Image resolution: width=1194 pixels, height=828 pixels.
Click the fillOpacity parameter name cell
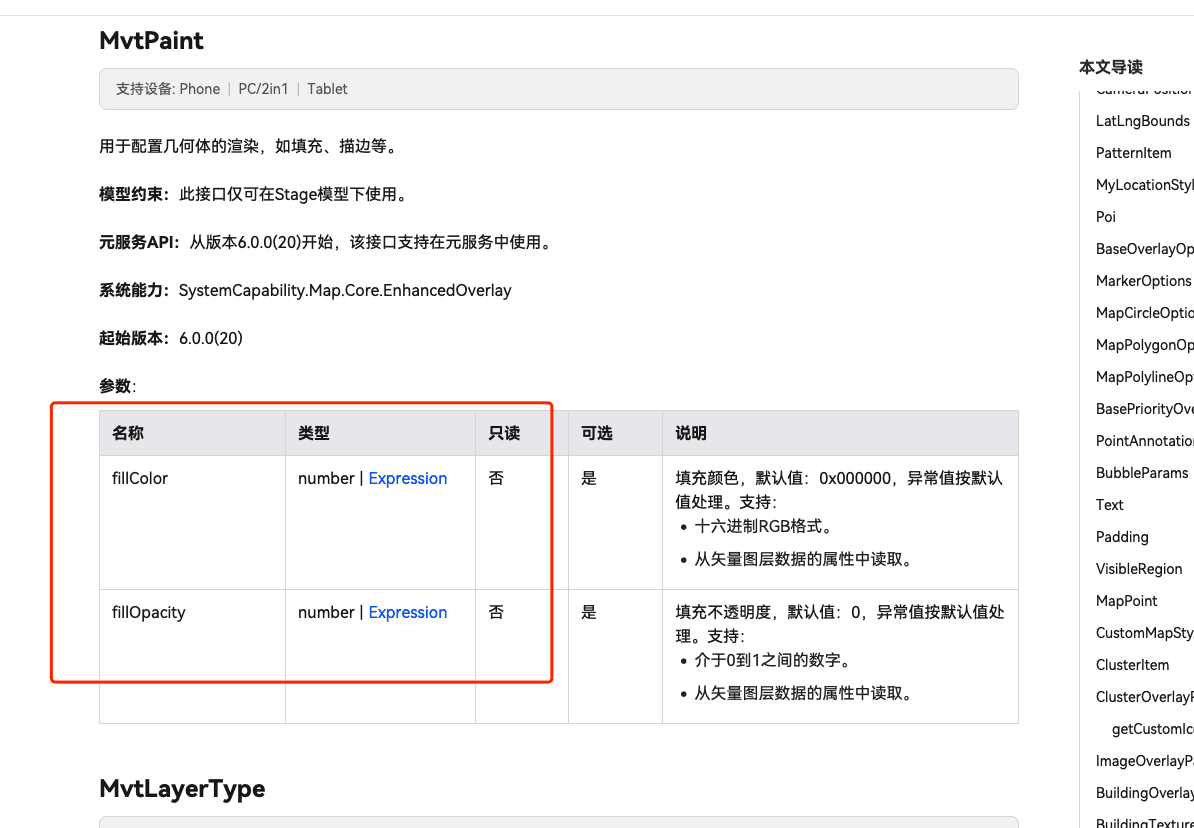click(x=148, y=612)
